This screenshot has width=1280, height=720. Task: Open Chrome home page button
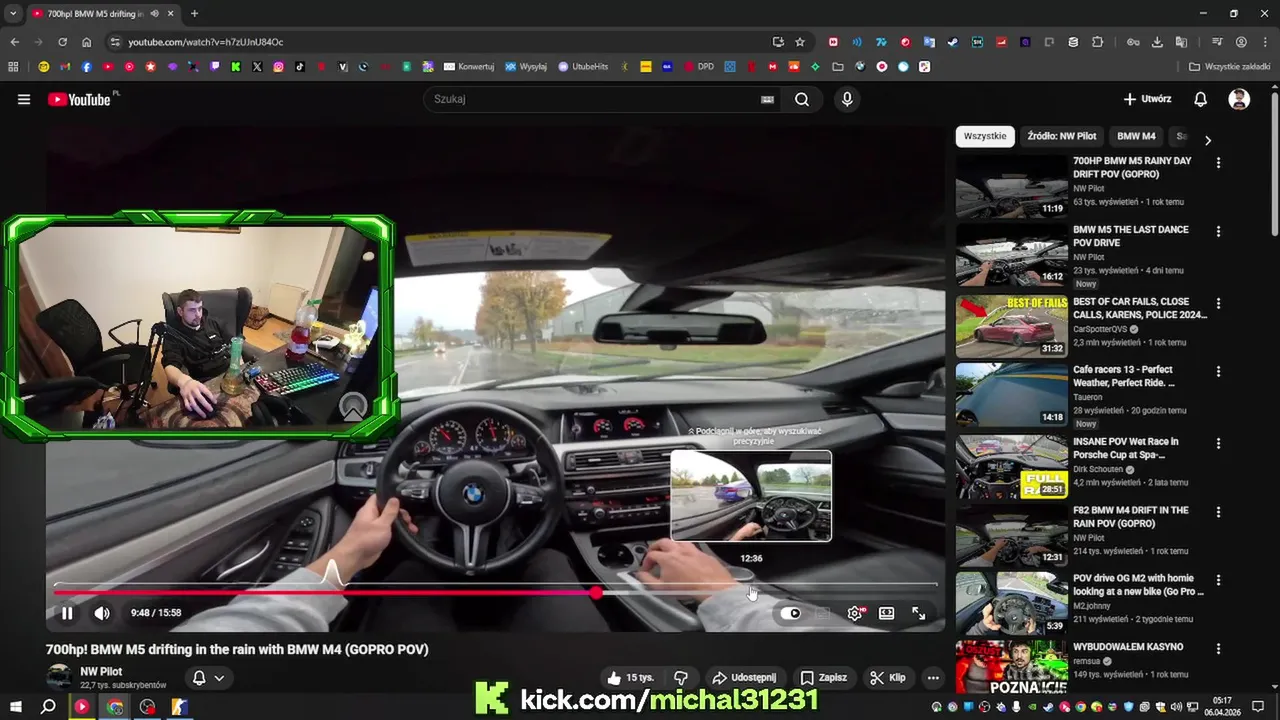point(87,42)
